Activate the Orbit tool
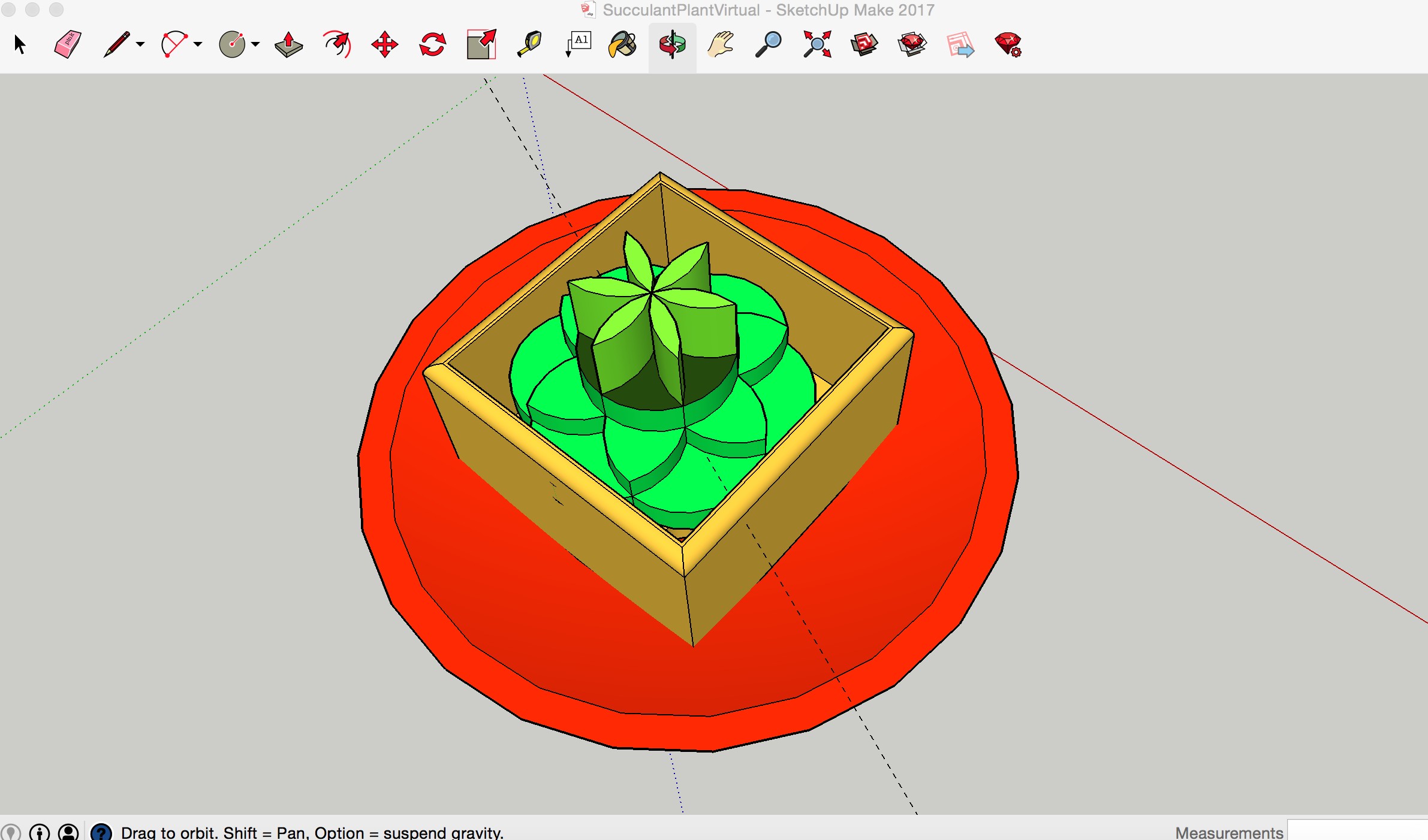 pos(672,45)
